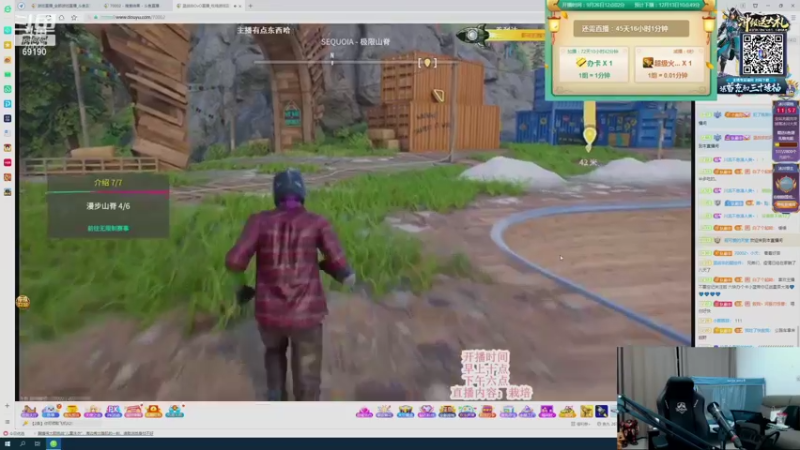Open browser hamburger menu at top right
This screenshot has width=800, height=450.
tap(793, 17)
